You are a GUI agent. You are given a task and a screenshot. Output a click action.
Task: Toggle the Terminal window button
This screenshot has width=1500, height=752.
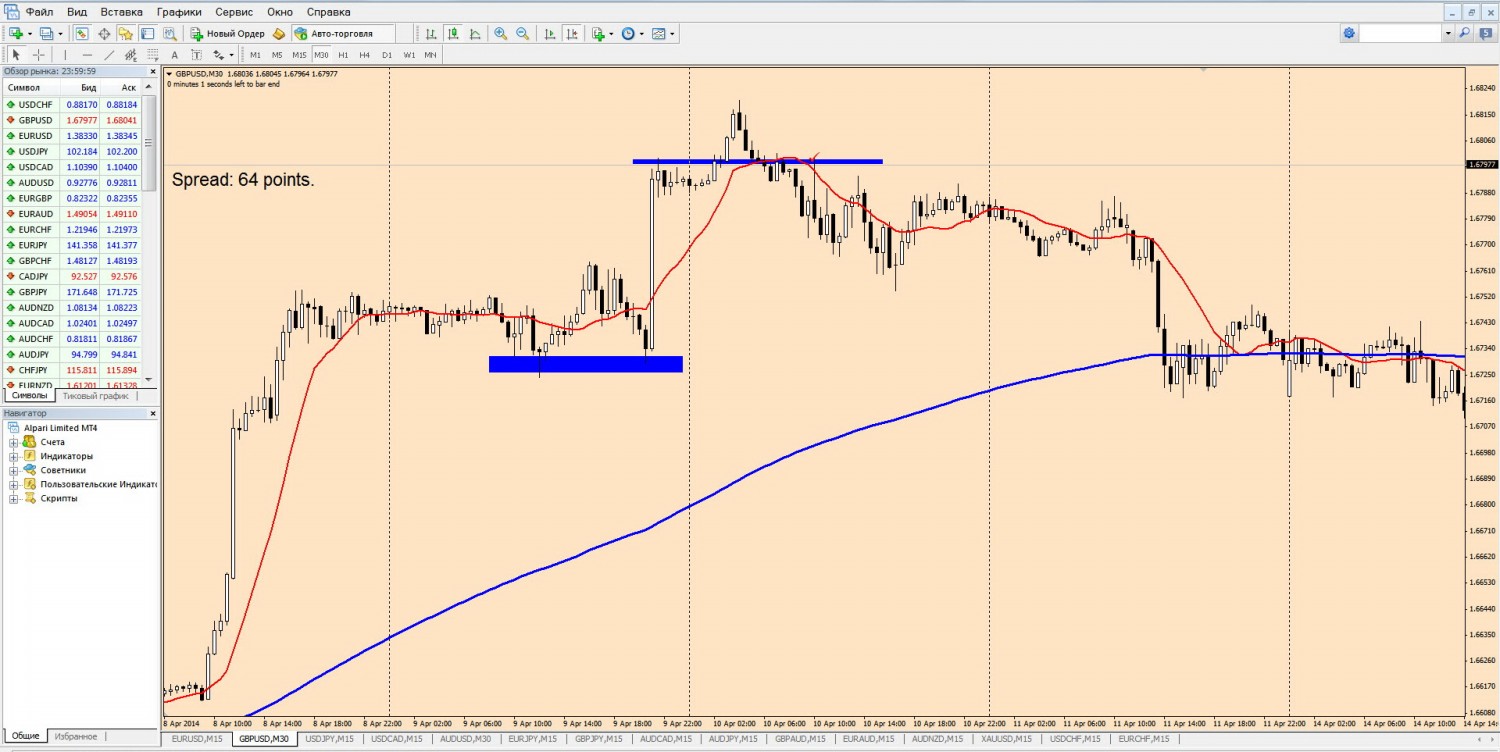[x=147, y=33]
